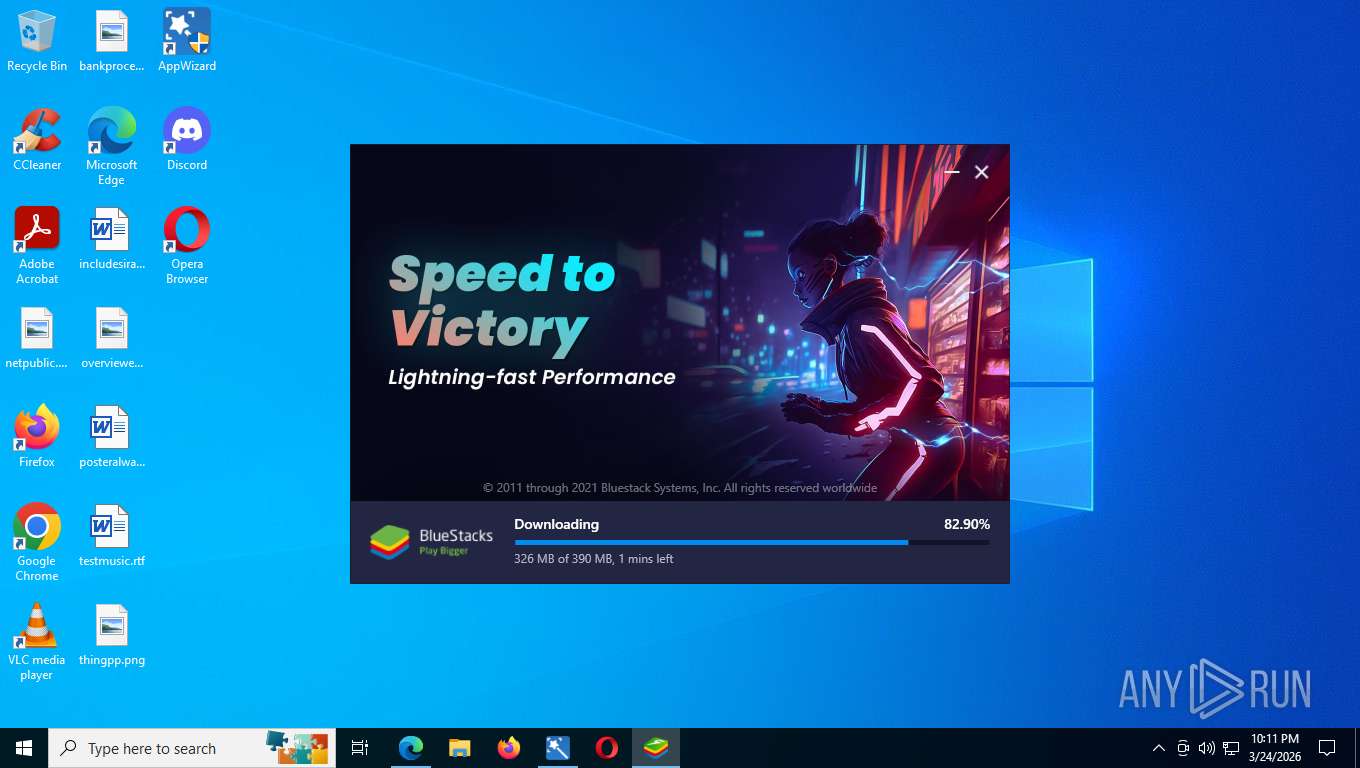Click the Bluestack Systems copyright notice
Image resolution: width=1360 pixels, height=768 pixels.
(x=680, y=488)
